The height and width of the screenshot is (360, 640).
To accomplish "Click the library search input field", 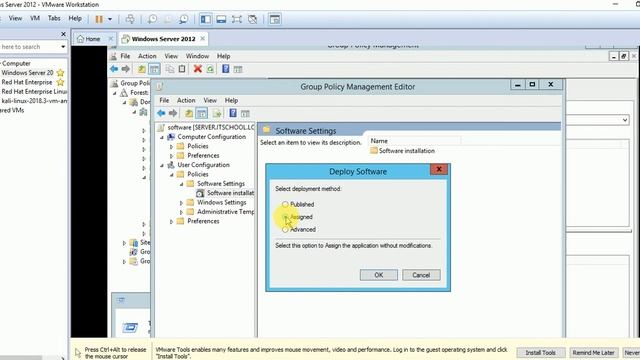I will coord(29,47).
